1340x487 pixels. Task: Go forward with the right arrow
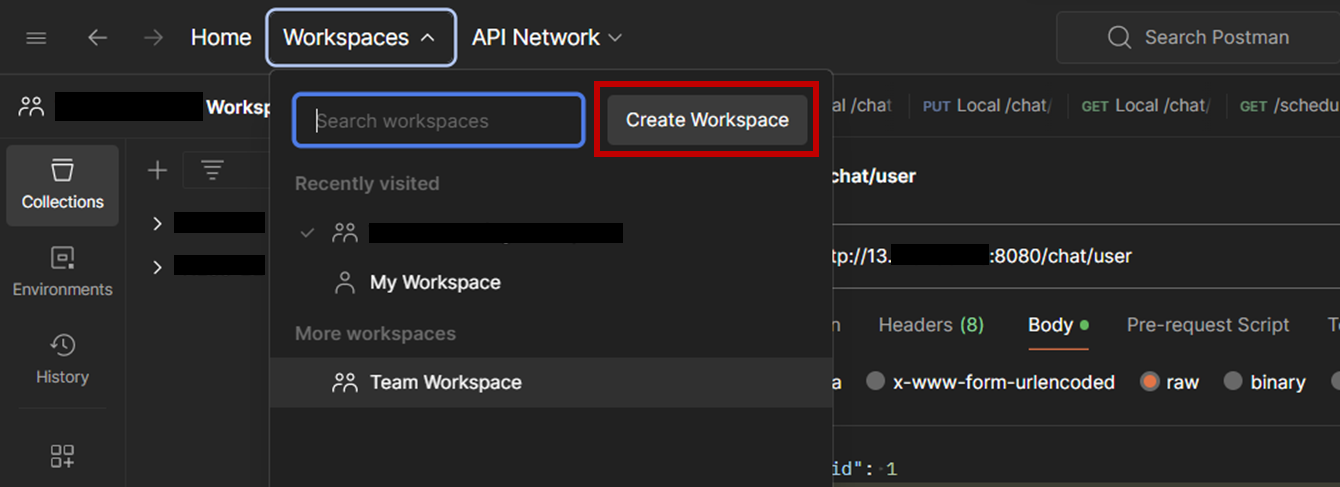(x=153, y=38)
